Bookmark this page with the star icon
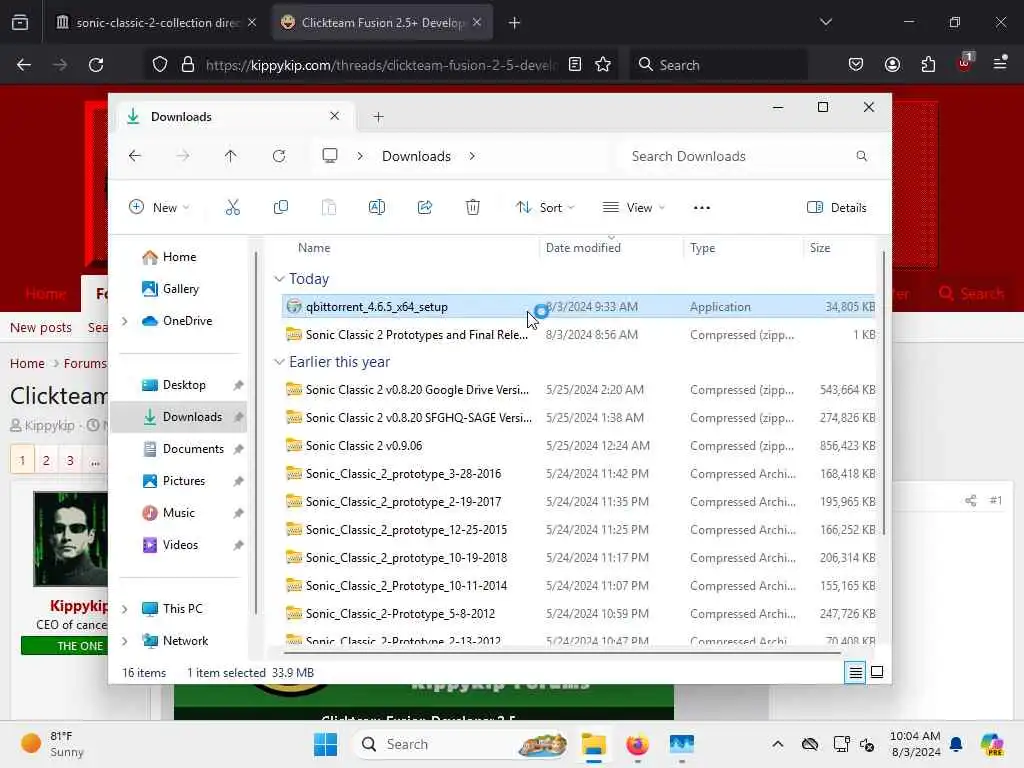1024x768 pixels. point(603,65)
